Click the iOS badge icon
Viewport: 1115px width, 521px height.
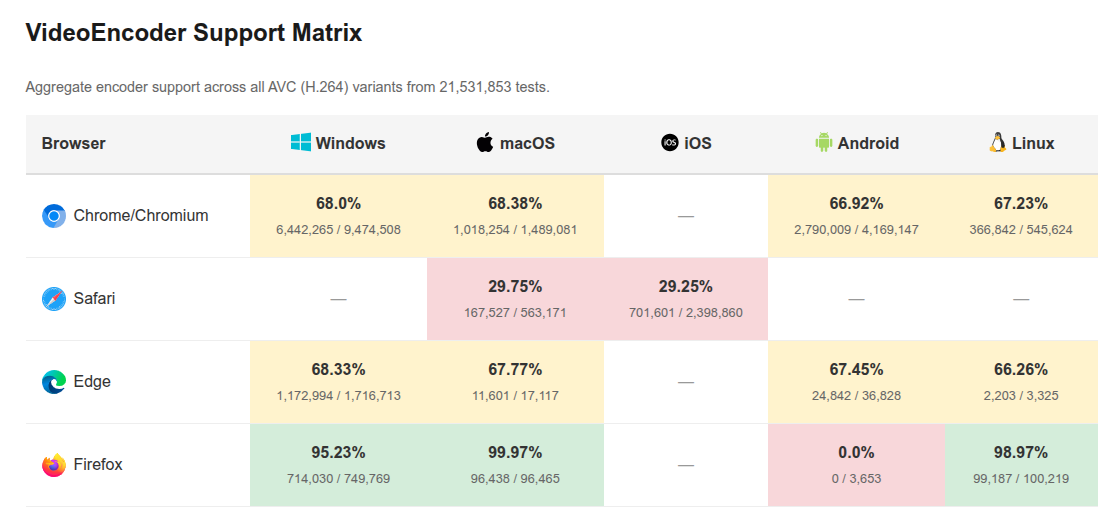coord(670,143)
